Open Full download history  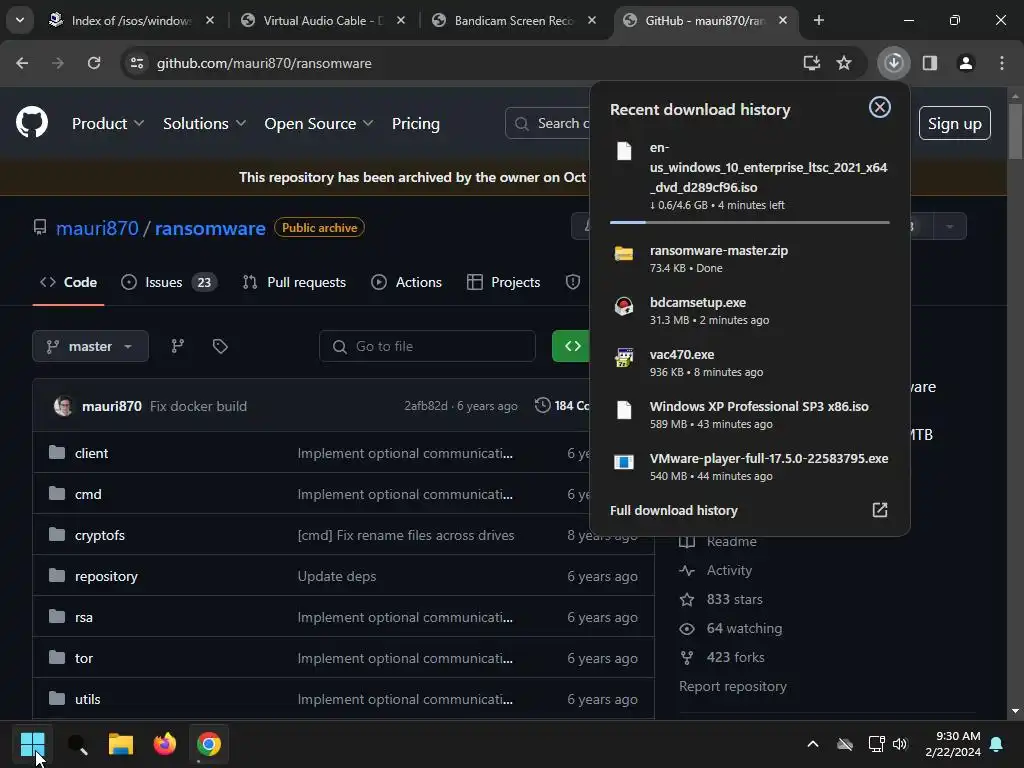click(x=673, y=510)
